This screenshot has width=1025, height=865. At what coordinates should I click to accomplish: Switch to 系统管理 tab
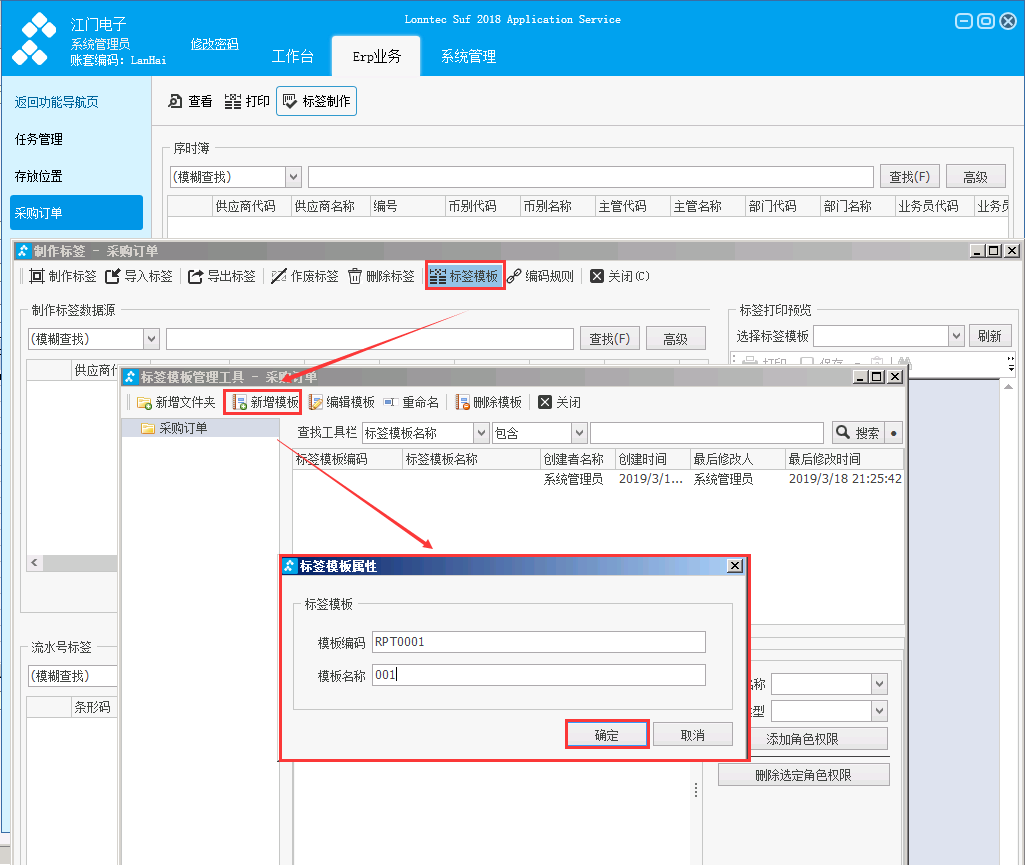pos(468,56)
